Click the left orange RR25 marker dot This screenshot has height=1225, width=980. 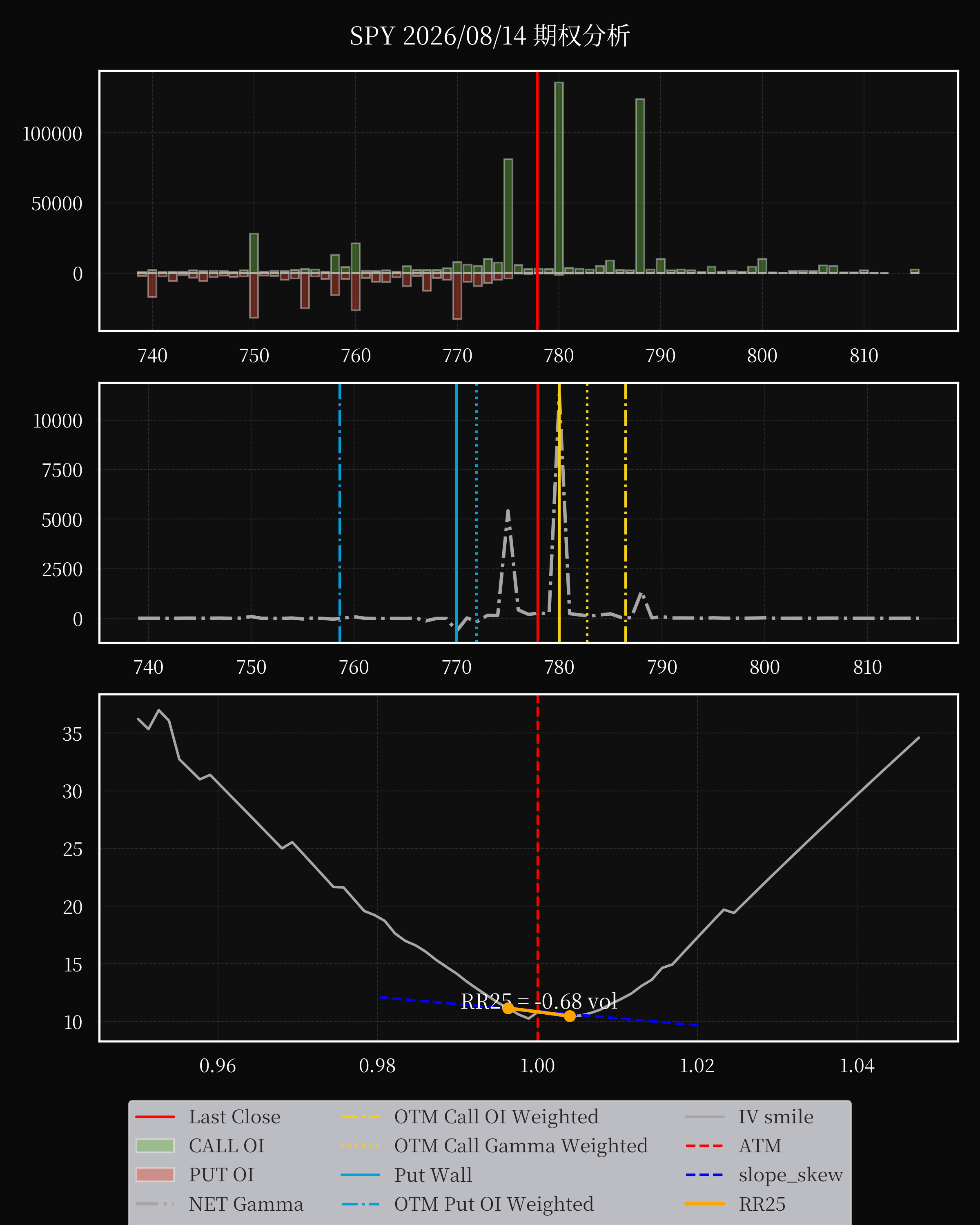508,1008
